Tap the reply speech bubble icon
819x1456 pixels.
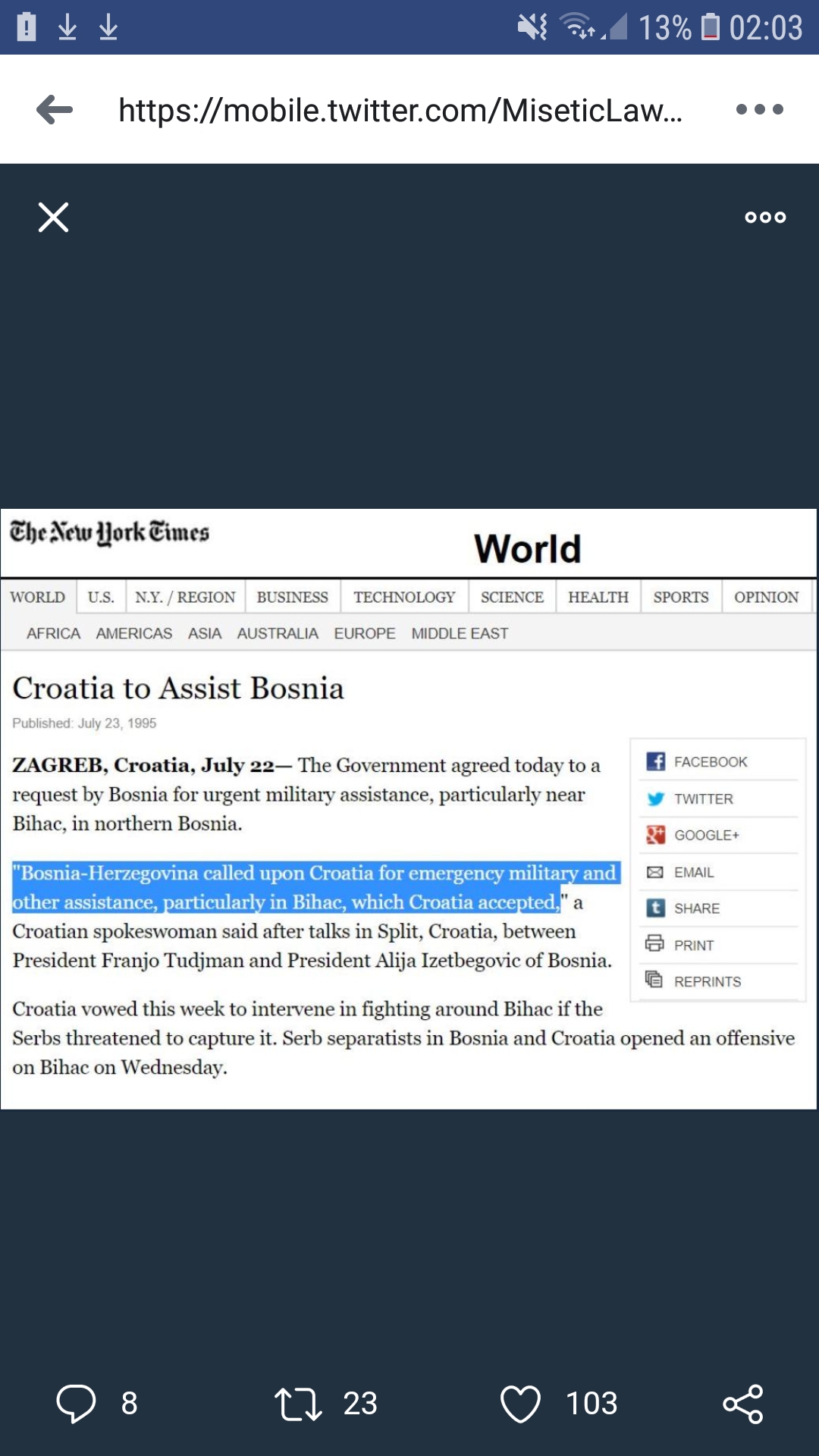[x=77, y=1404]
